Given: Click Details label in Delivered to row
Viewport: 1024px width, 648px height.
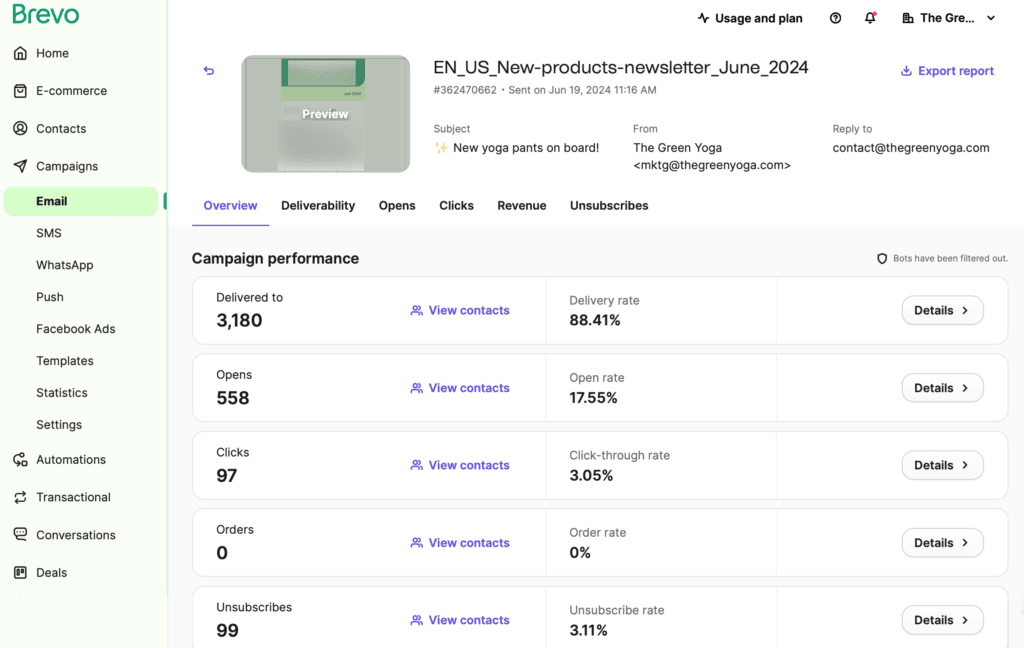Looking at the screenshot, I should tap(933, 310).
